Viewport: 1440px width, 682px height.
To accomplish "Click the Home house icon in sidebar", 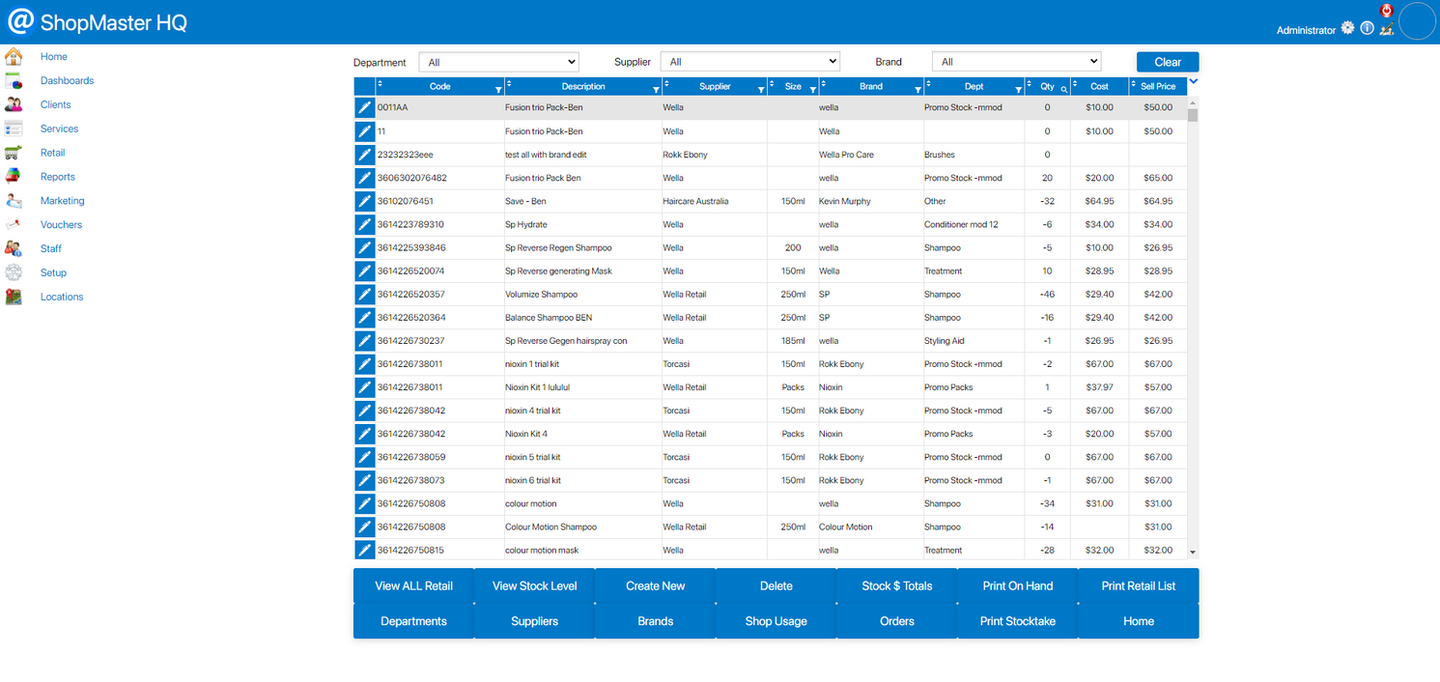I will [13, 56].
